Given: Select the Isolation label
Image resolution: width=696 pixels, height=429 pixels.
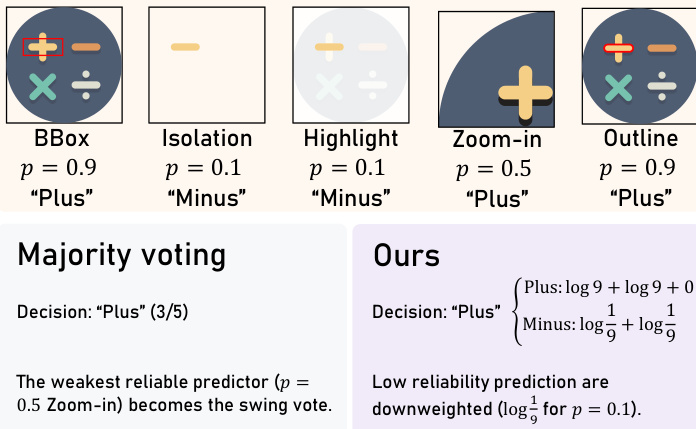Looking at the screenshot, I should point(207,138).
